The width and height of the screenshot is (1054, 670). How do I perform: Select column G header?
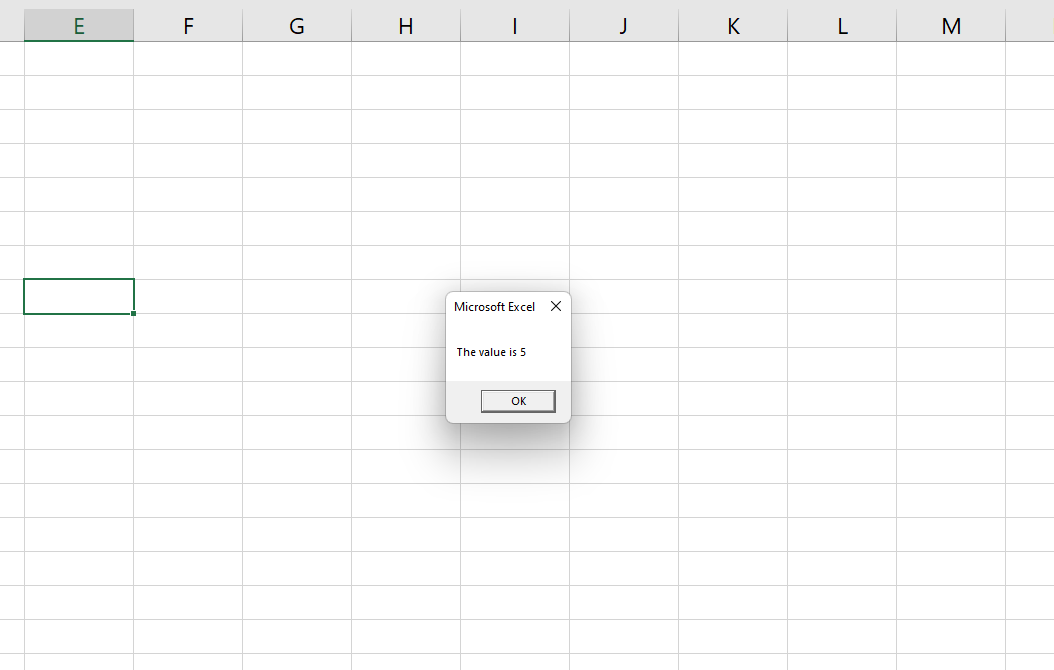point(296,25)
